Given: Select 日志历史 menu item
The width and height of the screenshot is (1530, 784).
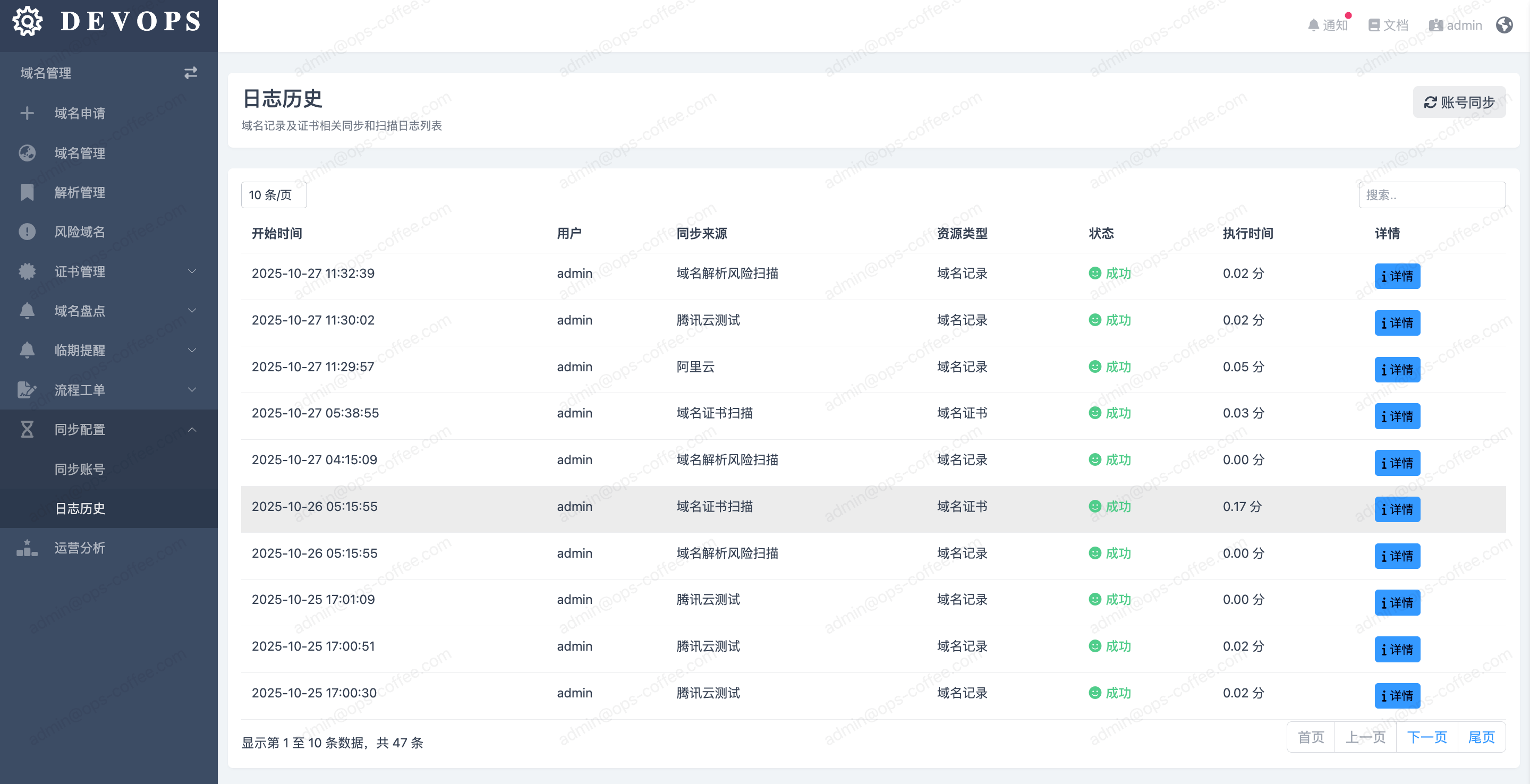Looking at the screenshot, I should (x=80, y=508).
